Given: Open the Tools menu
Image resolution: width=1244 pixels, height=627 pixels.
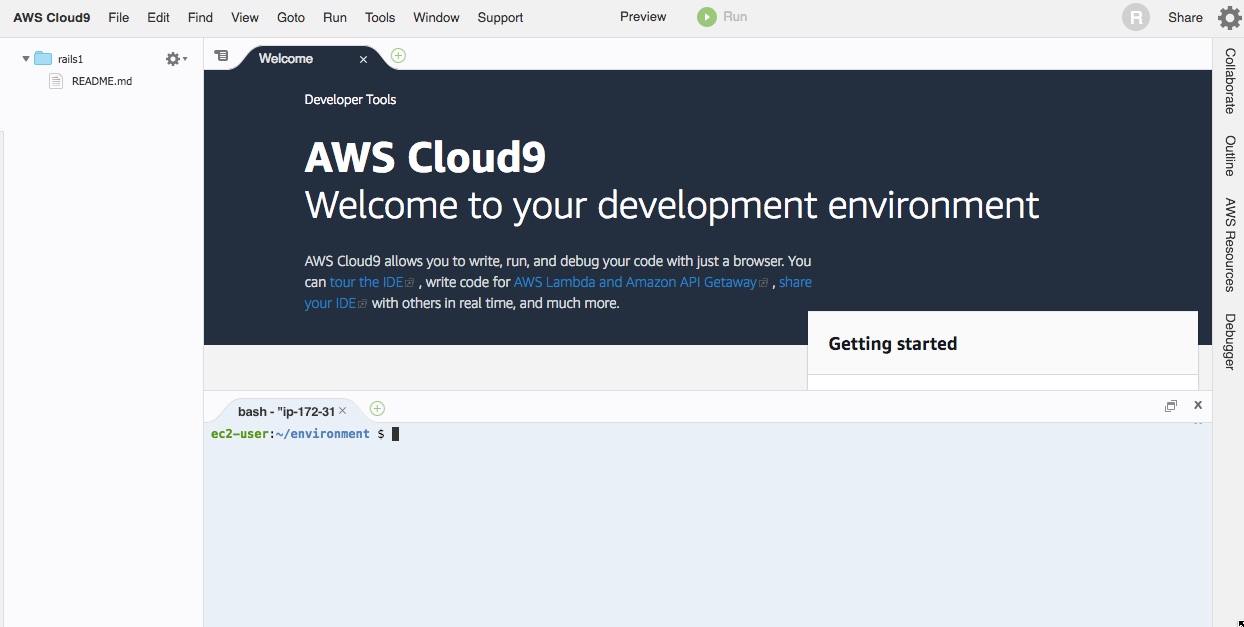Looking at the screenshot, I should (380, 17).
